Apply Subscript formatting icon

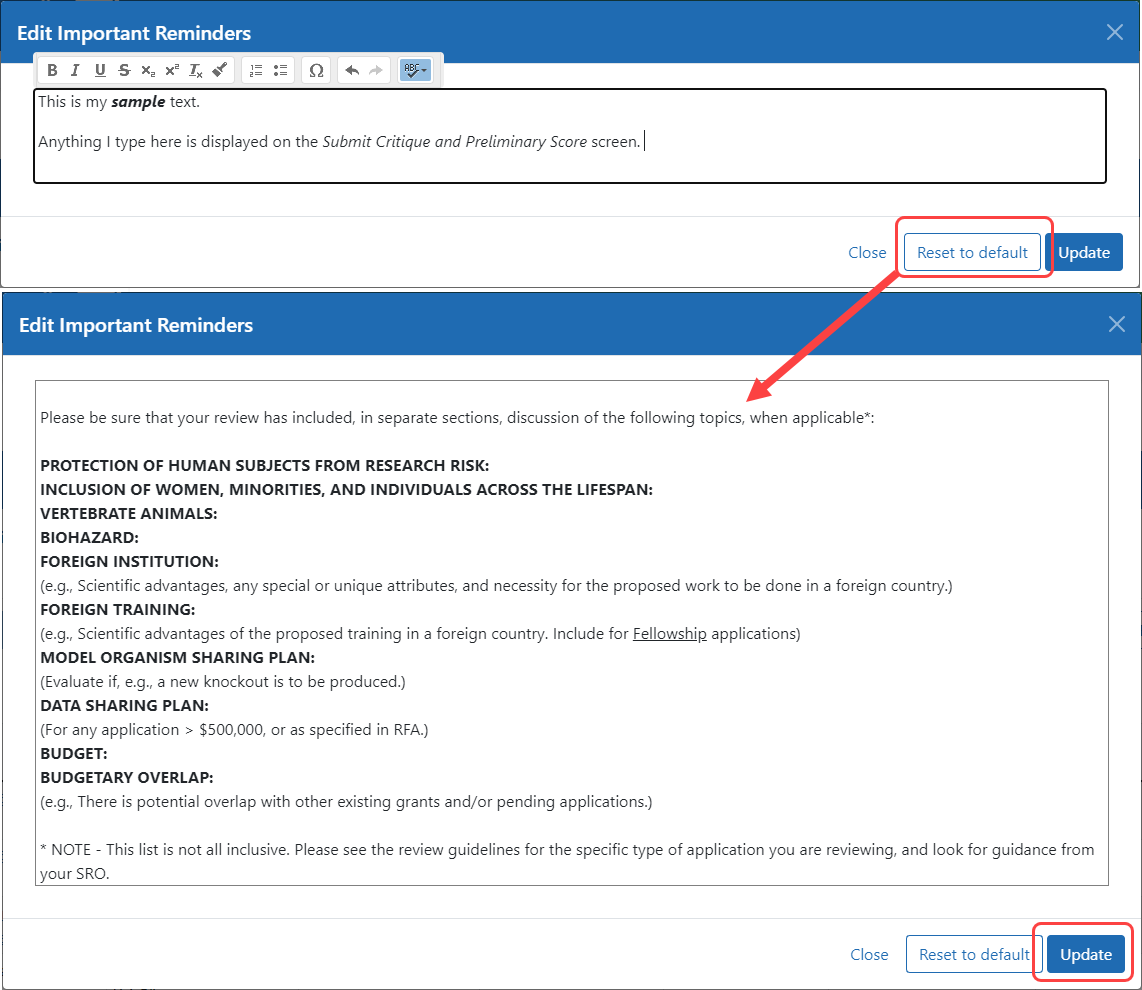(148, 70)
